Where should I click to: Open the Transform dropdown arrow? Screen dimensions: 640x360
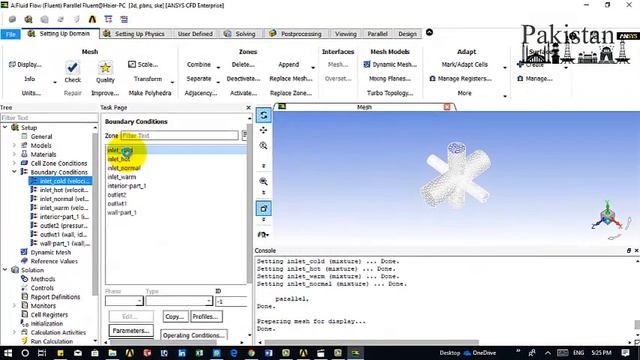pos(173,82)
